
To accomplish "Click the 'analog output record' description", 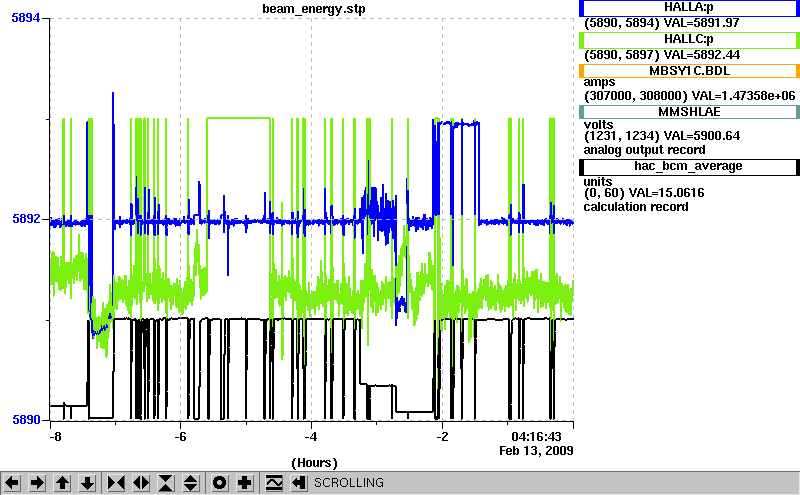I will 644,150.
